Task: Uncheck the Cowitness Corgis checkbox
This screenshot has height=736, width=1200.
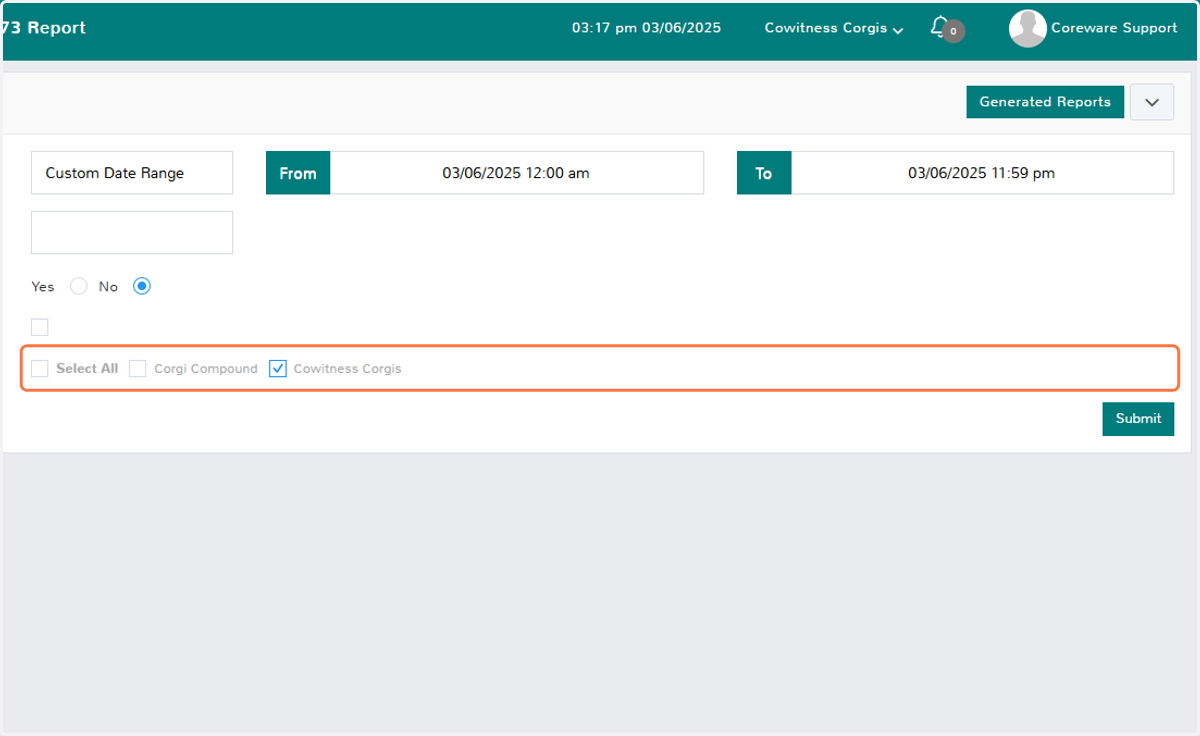Action: pyautogui.click(x=278, y=369)
